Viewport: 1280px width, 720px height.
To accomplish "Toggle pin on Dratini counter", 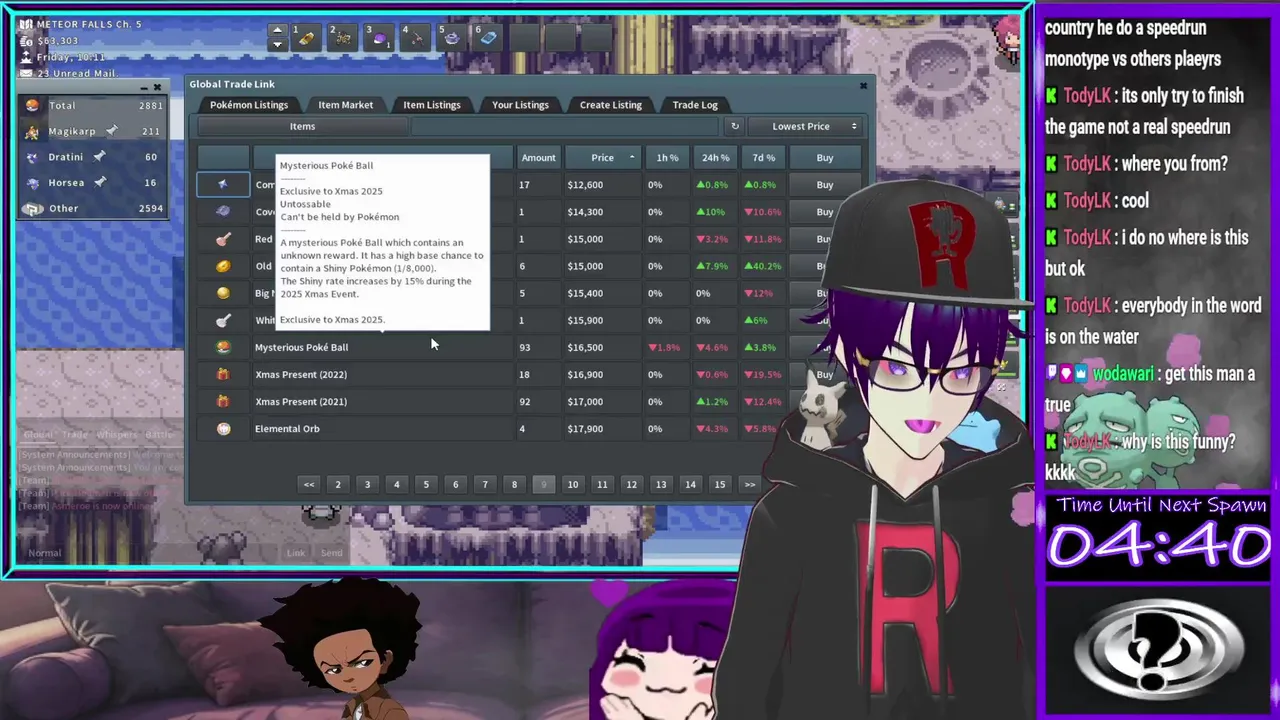I will tap(99, 157).
